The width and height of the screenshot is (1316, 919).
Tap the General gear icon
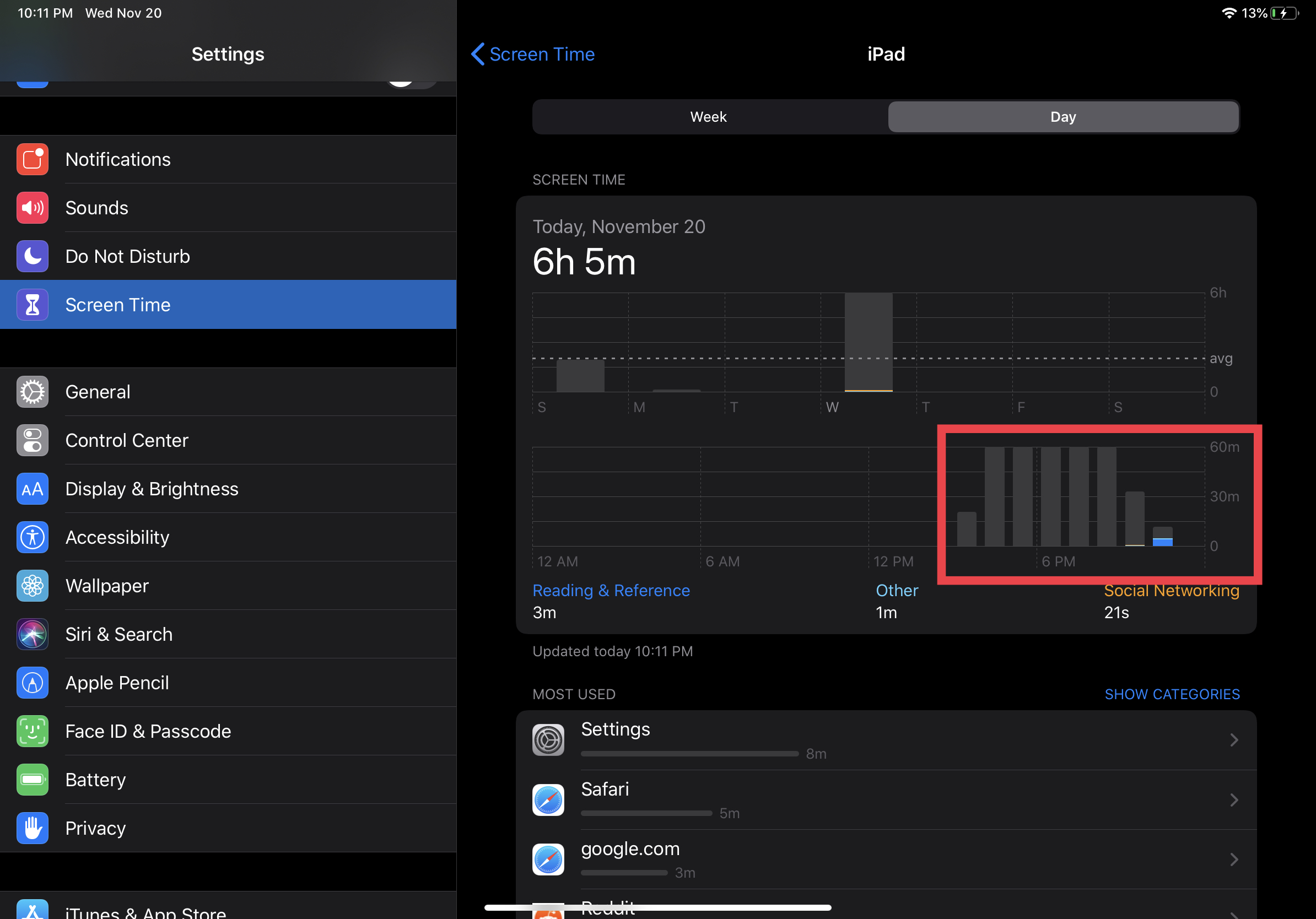point(32,392)
